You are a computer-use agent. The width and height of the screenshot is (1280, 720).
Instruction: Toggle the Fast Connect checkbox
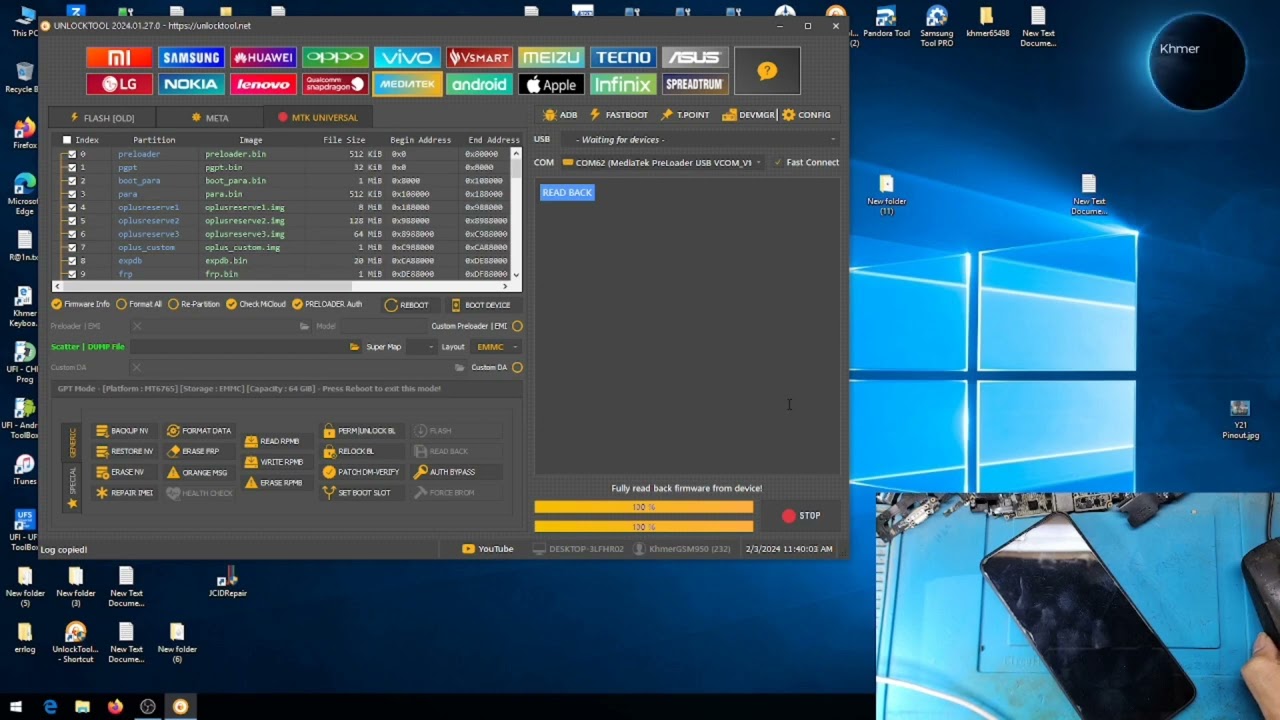[x=778, y=162]
